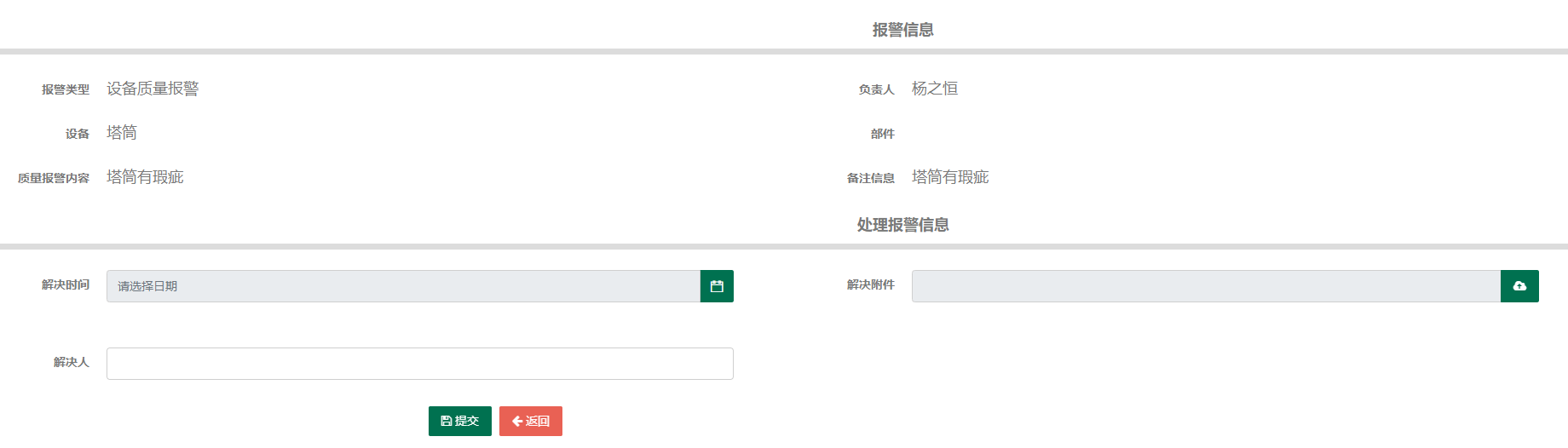This screenshot has width=1568, height=448.
Task: Click the 部件 label
Action: 883,134
